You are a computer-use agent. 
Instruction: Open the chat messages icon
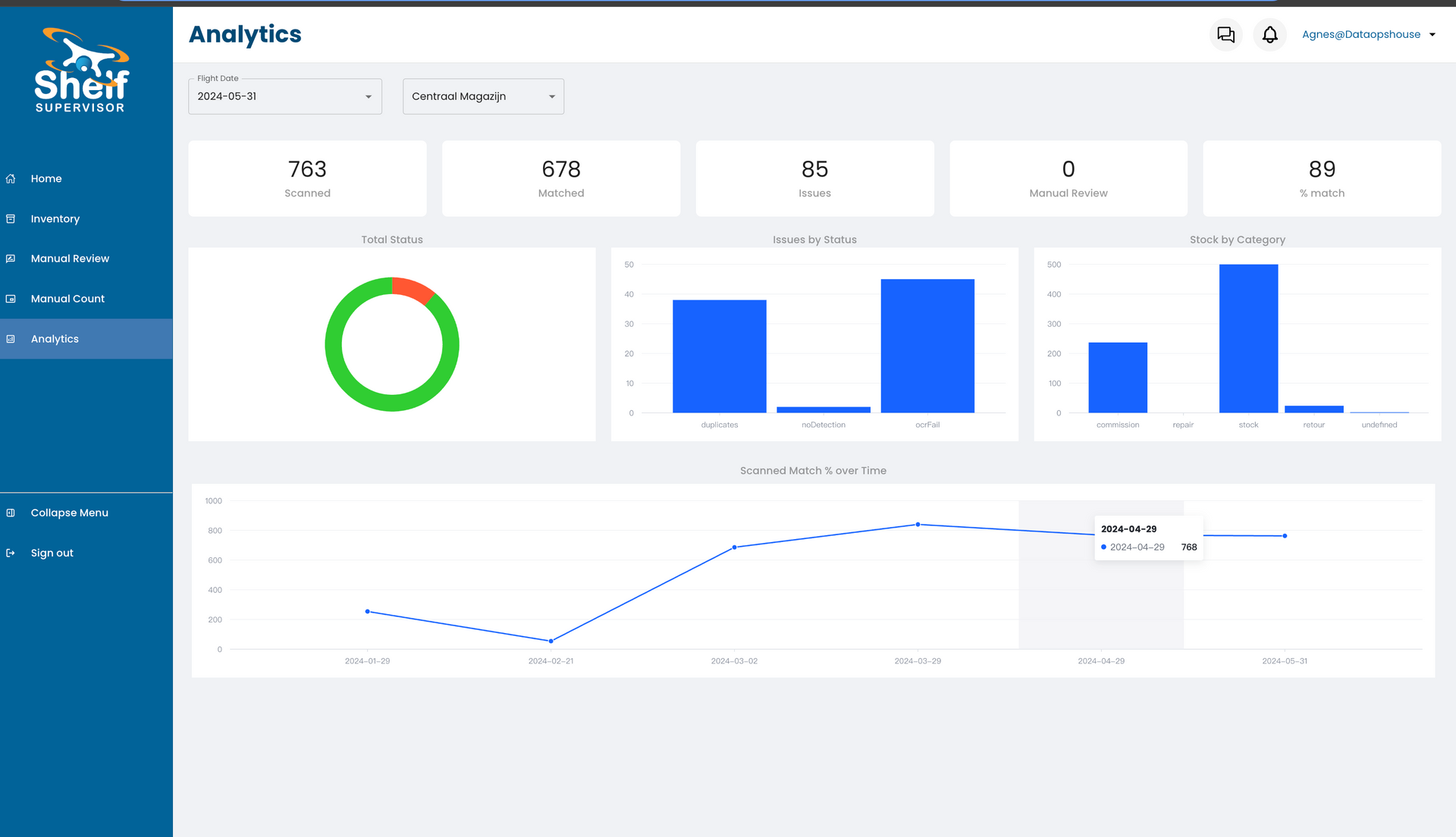1225,35
